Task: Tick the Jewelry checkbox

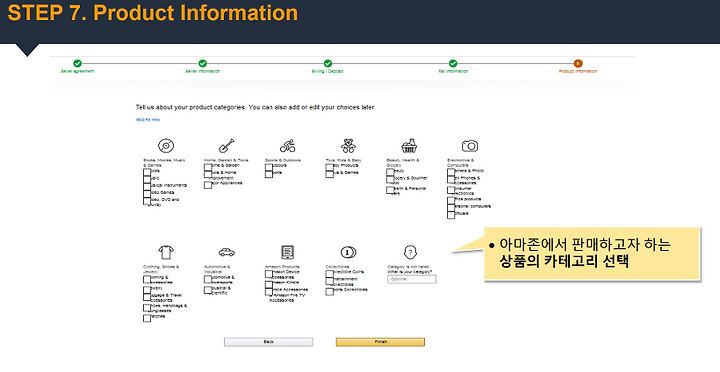Action: [x=147, y=289]
